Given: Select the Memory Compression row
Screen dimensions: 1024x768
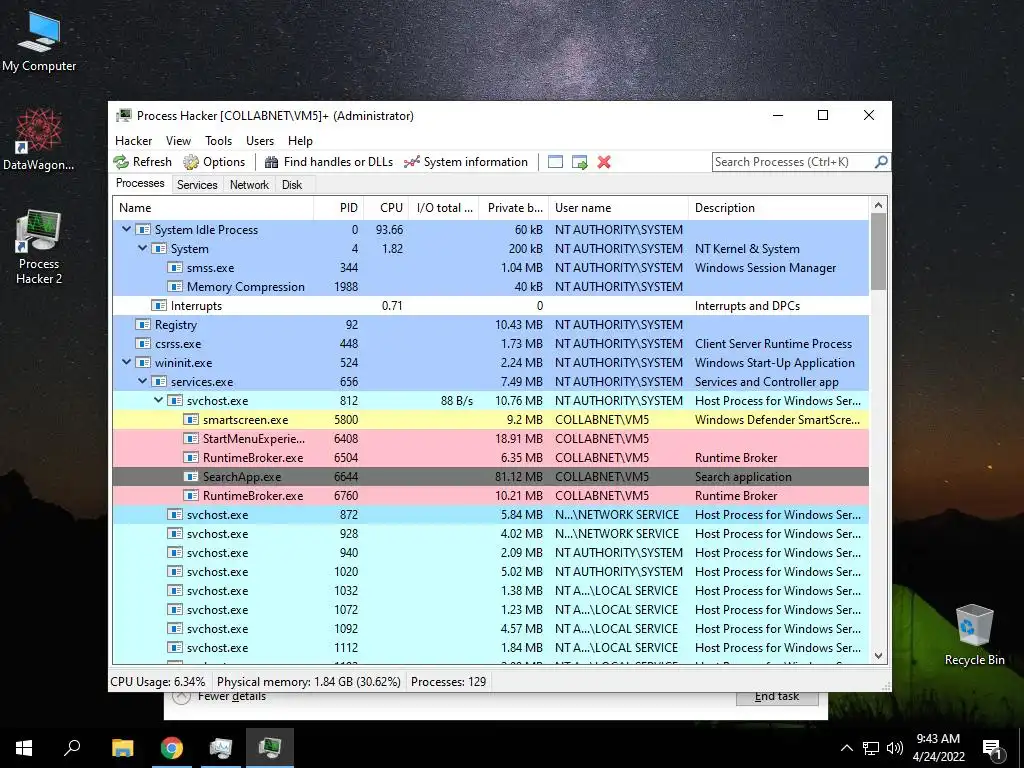Looking at the screenshot, I should [490, 287].
